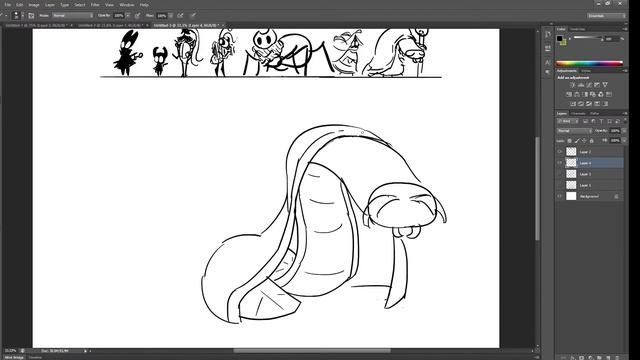Viewport: 640px width, 360px height.
Task: Add a Photo Filter adjustment
Action: point(593,94)
